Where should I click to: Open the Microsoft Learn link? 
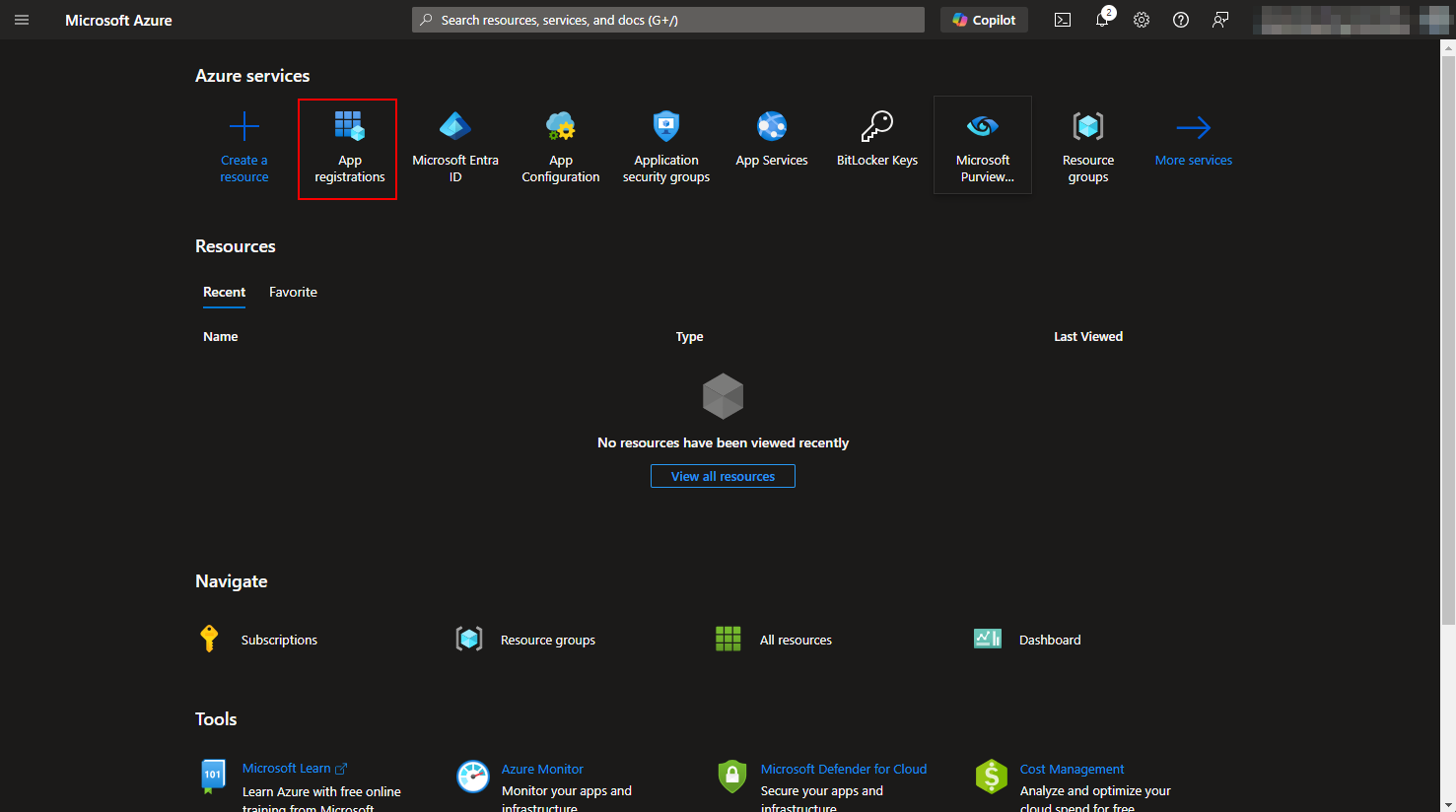click(x=287, y=769)
